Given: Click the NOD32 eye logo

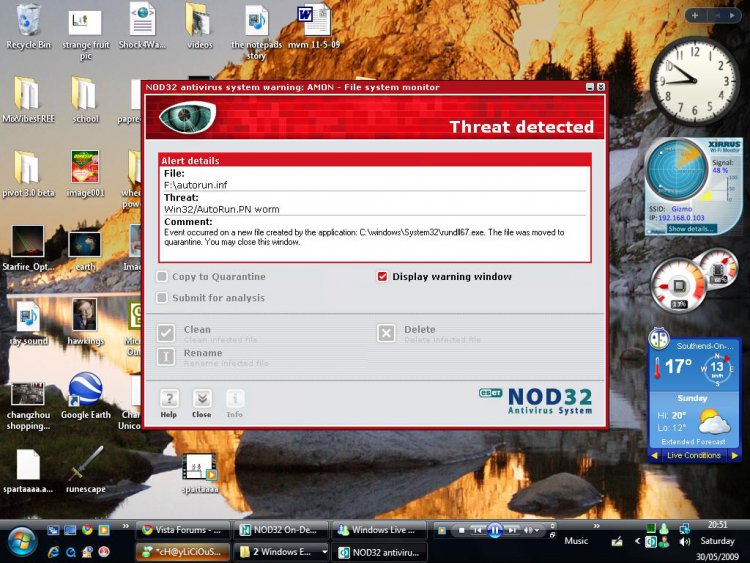Looking at the screenshot, I should [187, 116].
